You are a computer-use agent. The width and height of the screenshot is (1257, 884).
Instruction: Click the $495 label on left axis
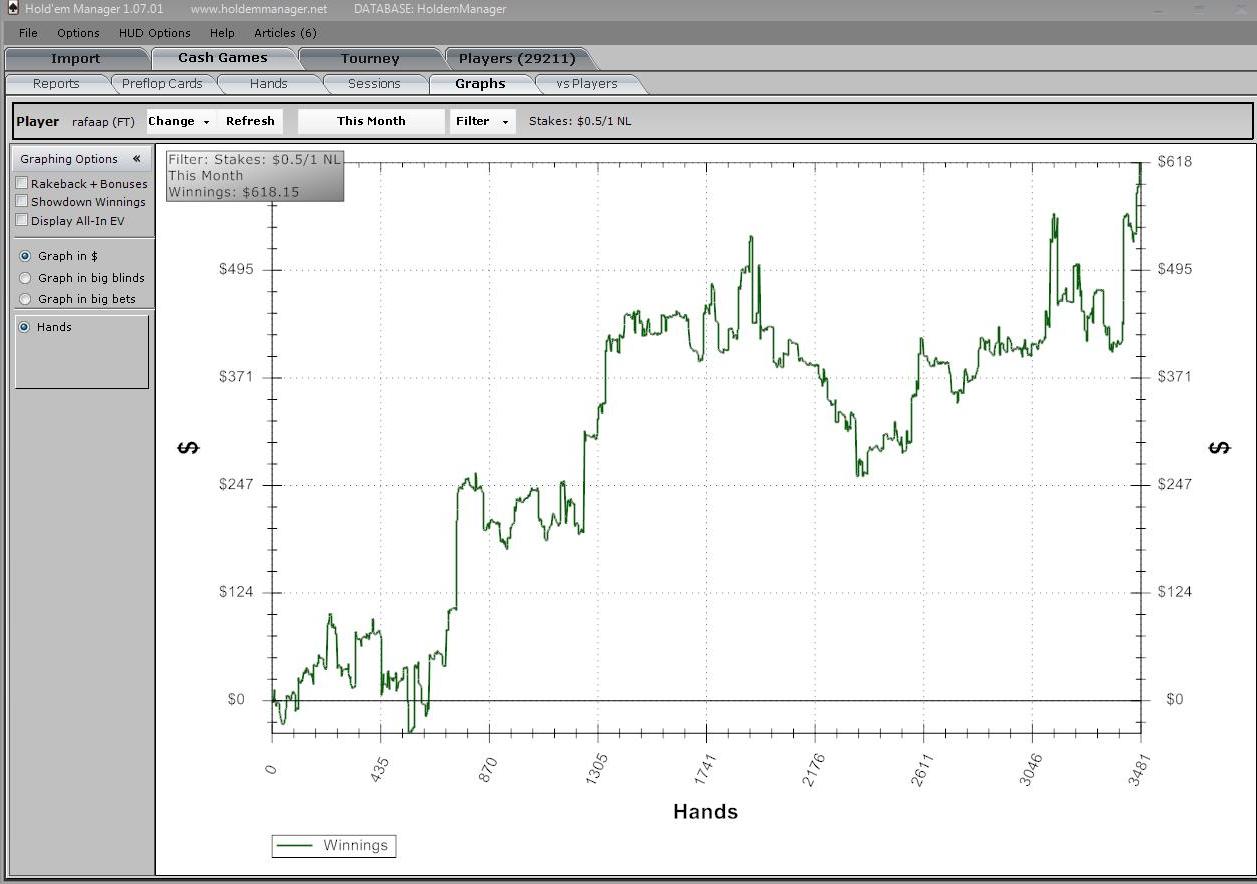click(236, 269)
